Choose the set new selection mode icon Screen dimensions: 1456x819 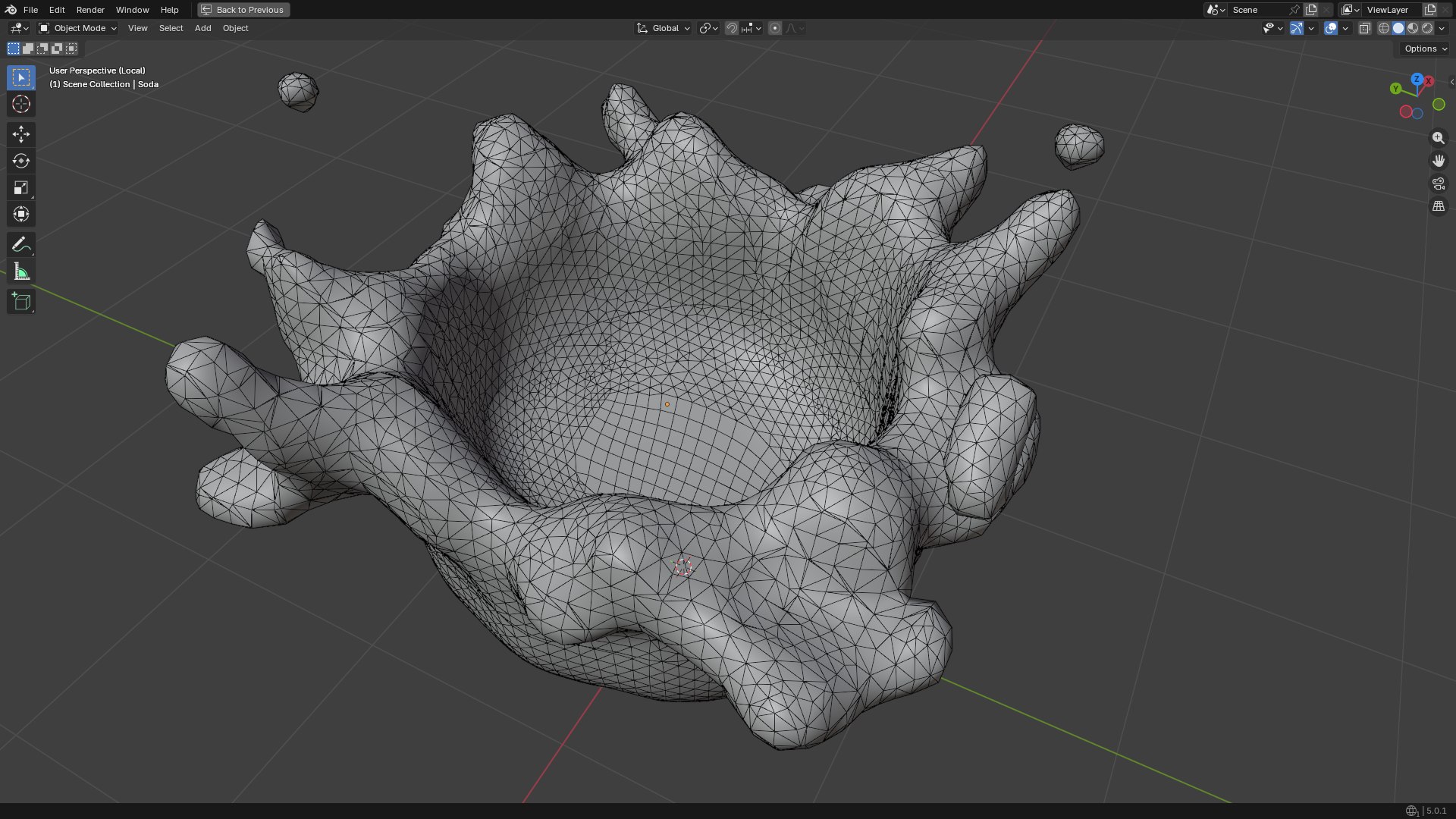[x=14, y=49]
